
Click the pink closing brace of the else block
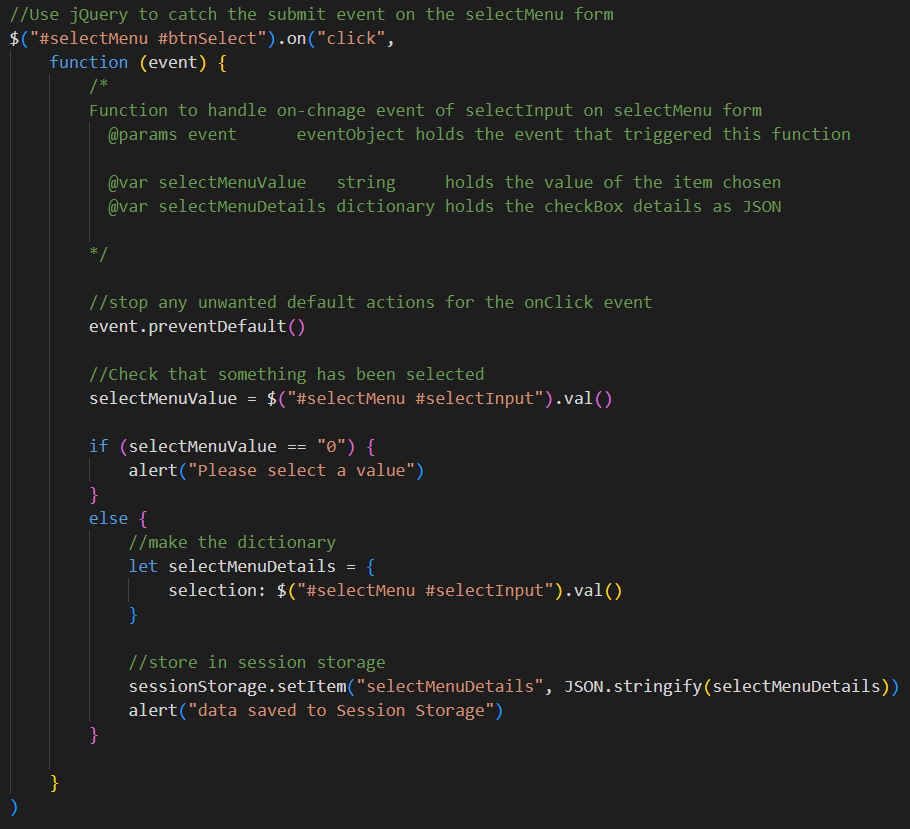[93, 735]
